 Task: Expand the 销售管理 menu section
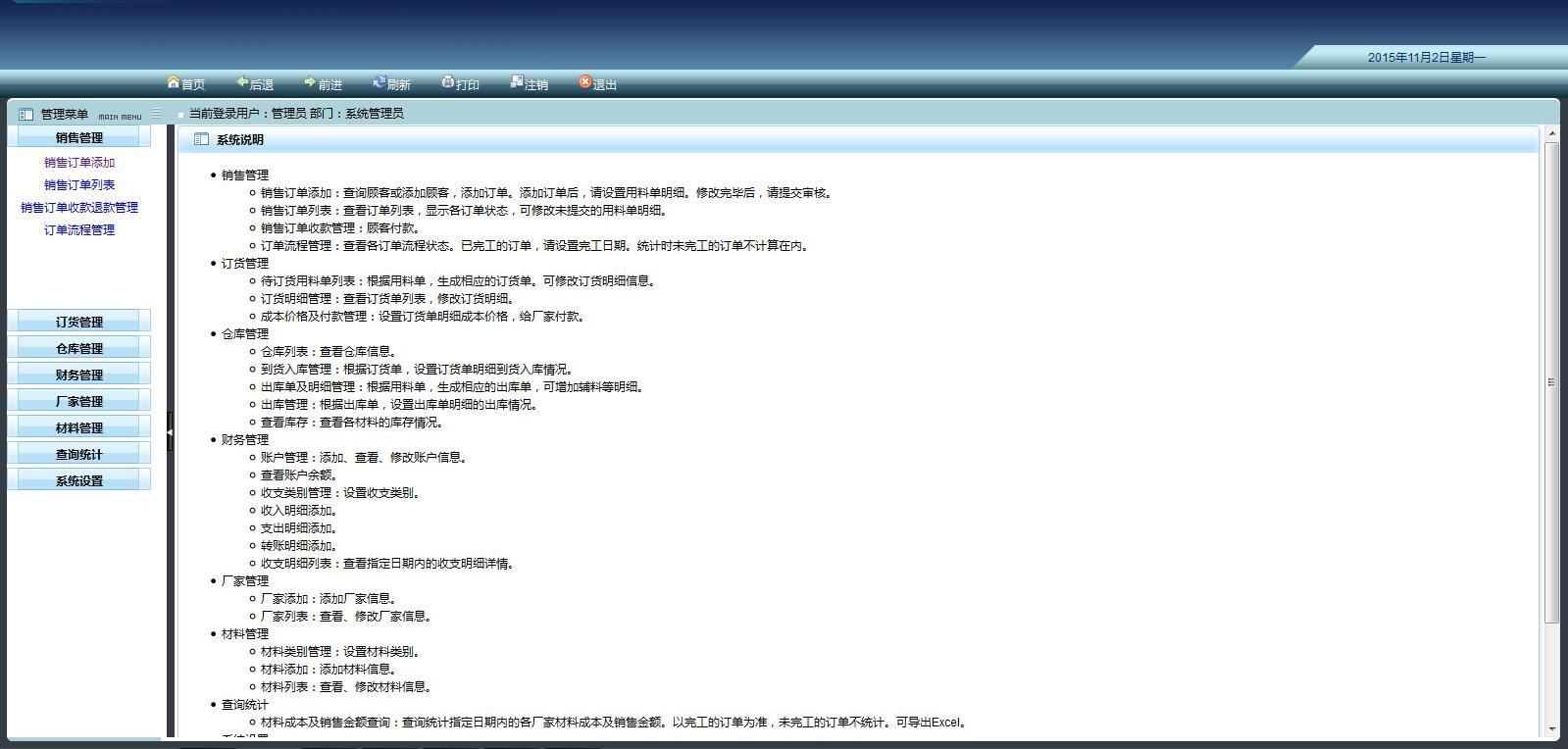tap(79, 137)
